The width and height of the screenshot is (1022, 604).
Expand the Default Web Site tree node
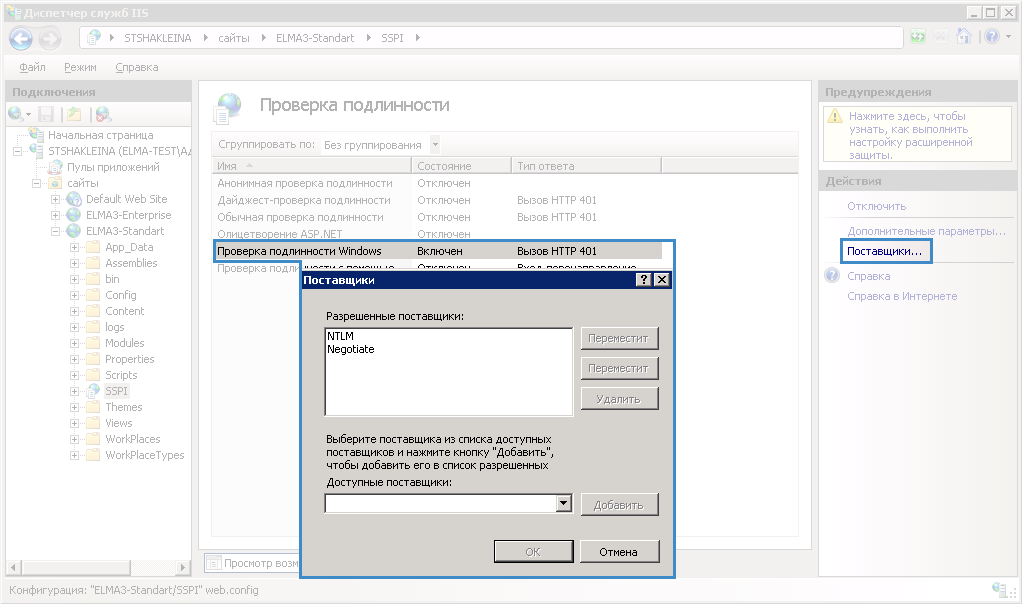56,199
